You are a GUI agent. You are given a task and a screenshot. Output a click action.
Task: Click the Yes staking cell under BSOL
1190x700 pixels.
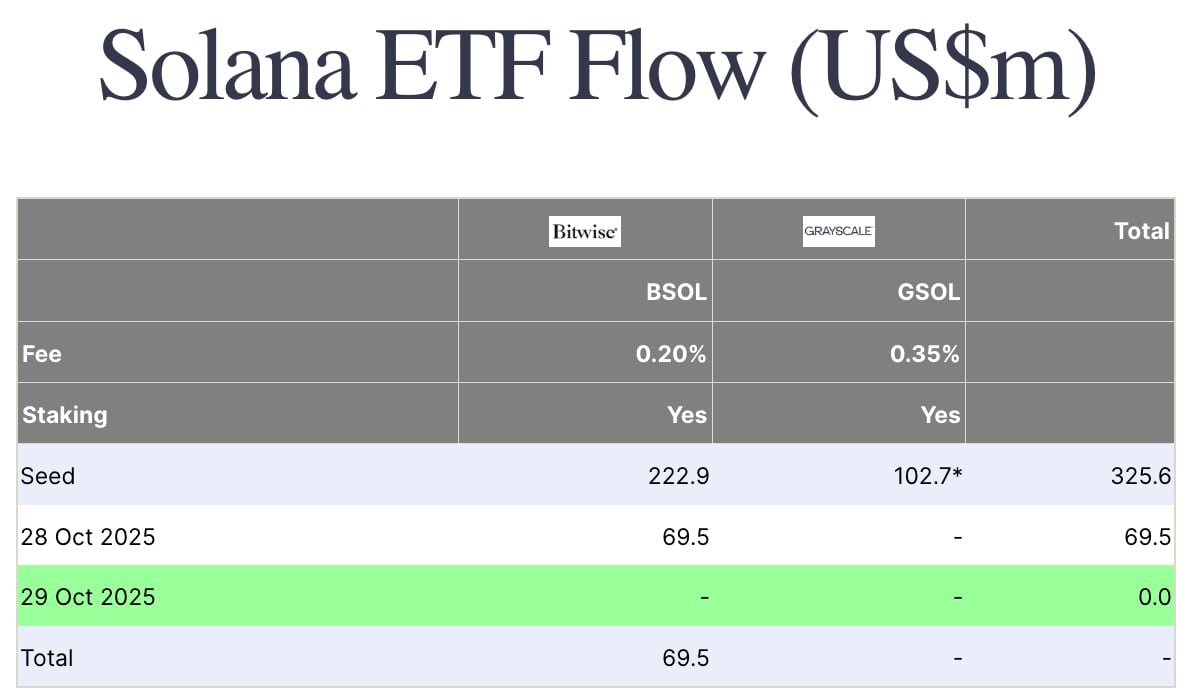point(687,415)
